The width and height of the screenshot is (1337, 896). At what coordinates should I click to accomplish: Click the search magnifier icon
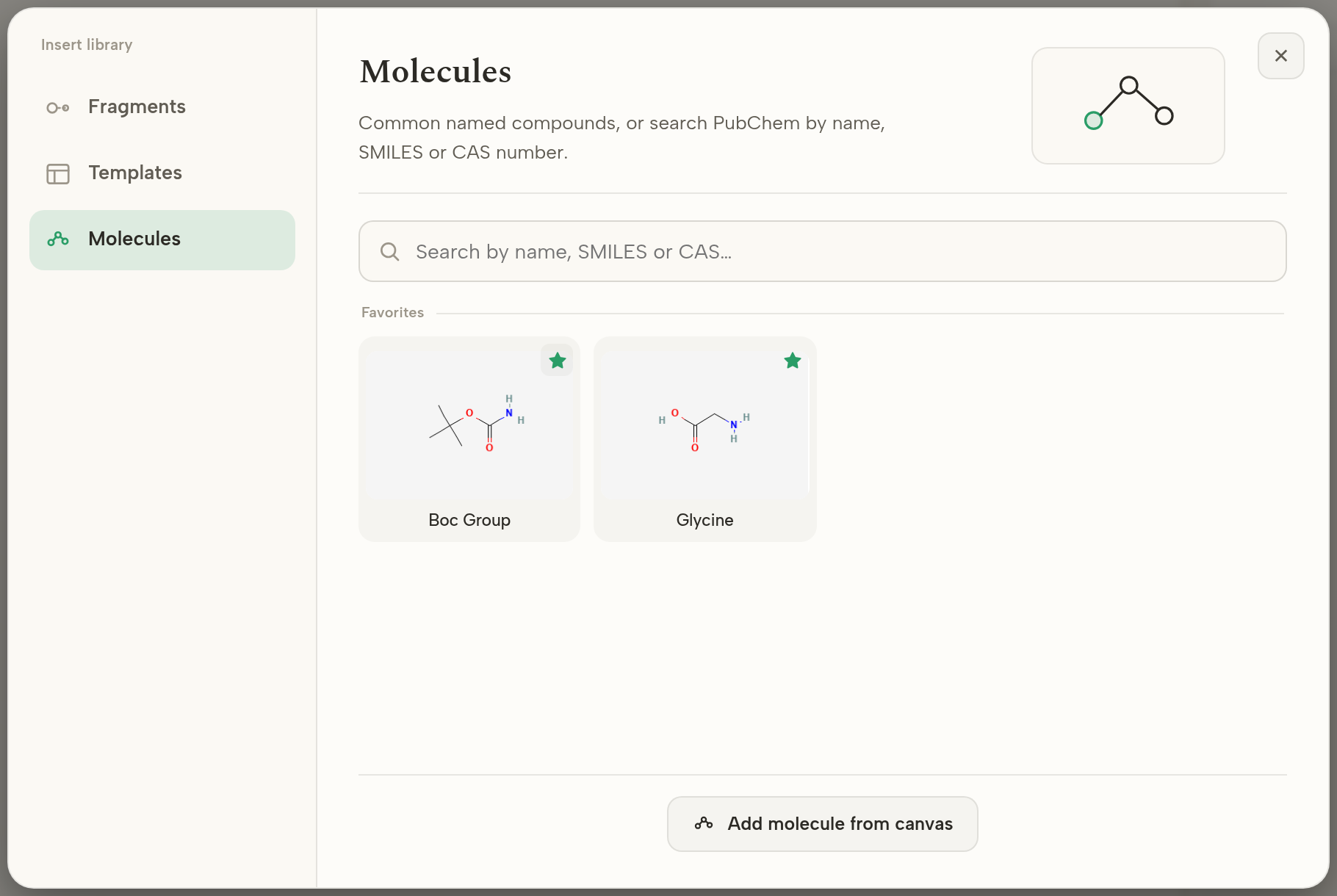390,252
